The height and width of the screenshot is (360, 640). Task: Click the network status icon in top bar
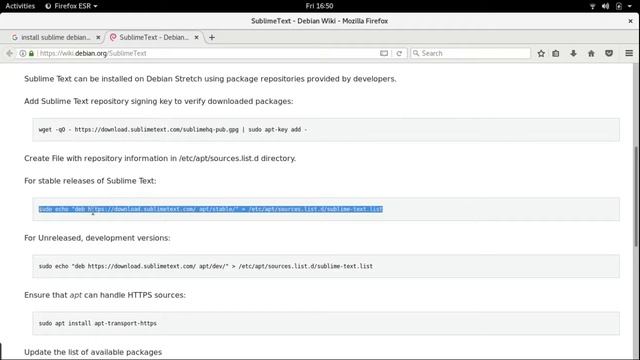click(593, 6)
